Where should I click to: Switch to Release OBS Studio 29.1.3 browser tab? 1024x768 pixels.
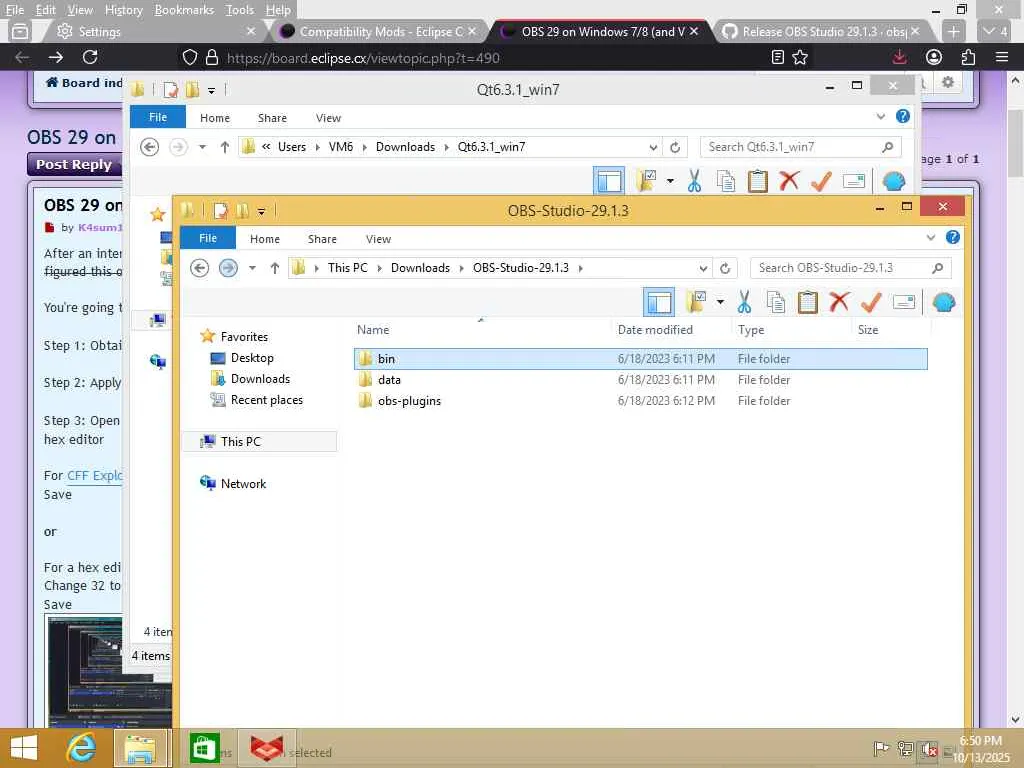(x=823, y=31)
